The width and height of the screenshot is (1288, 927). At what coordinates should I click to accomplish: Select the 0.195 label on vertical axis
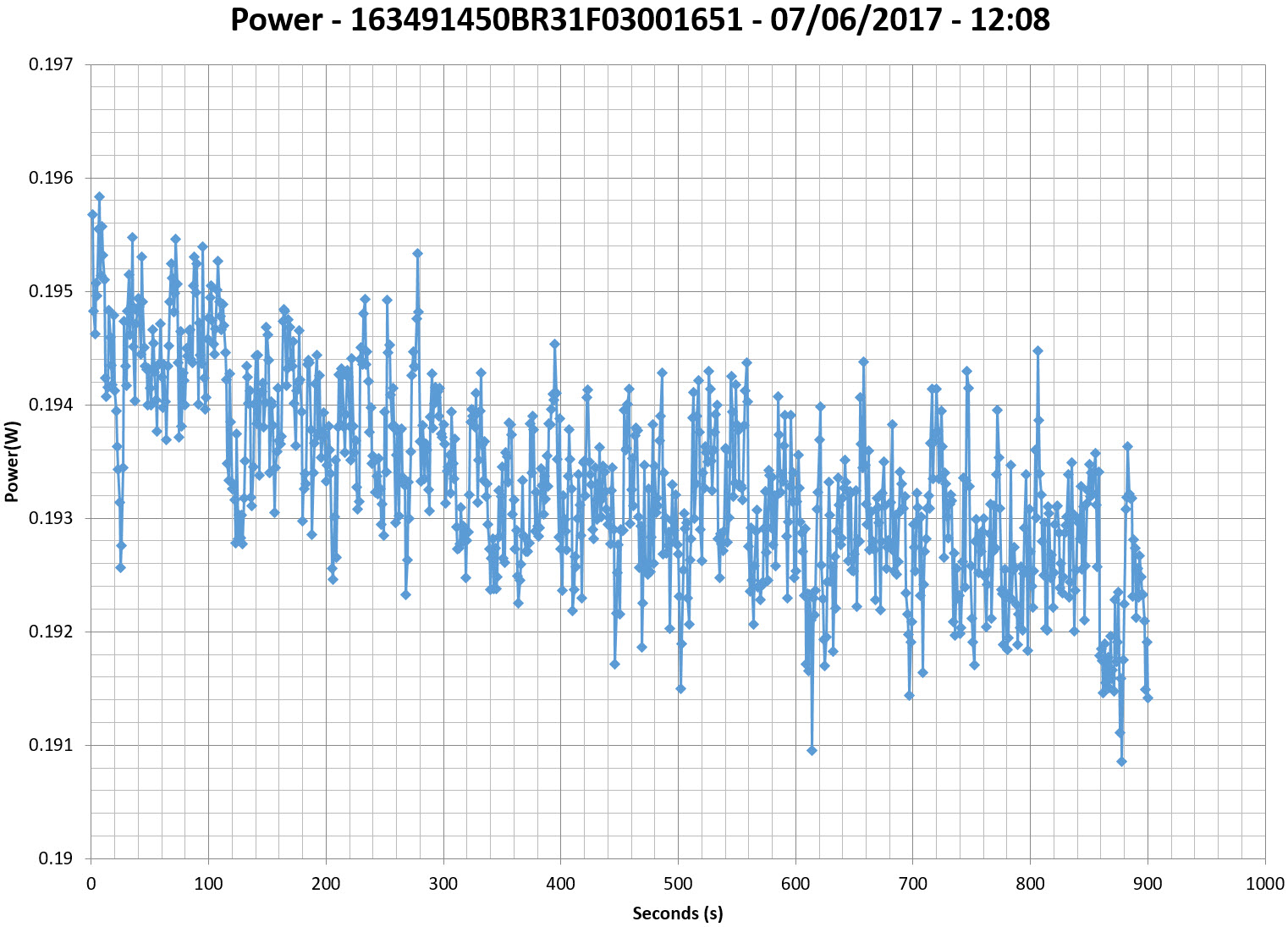click(x=51, y=292)
